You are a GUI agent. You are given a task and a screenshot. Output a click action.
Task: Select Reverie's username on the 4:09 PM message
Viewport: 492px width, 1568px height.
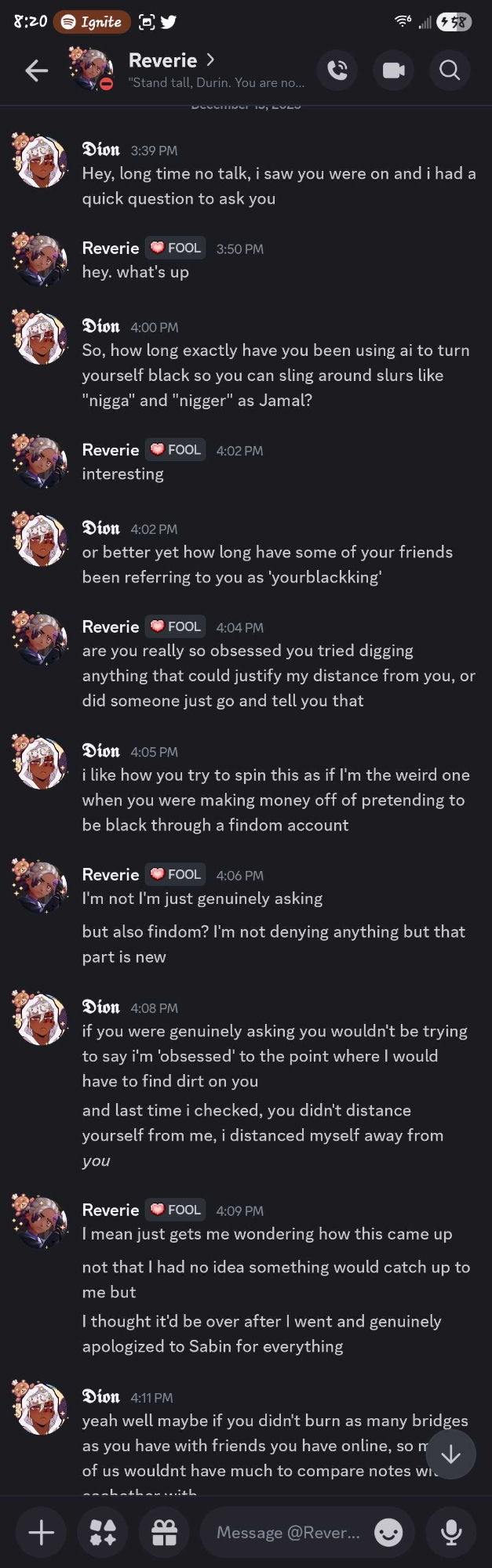pos(111,1210)
